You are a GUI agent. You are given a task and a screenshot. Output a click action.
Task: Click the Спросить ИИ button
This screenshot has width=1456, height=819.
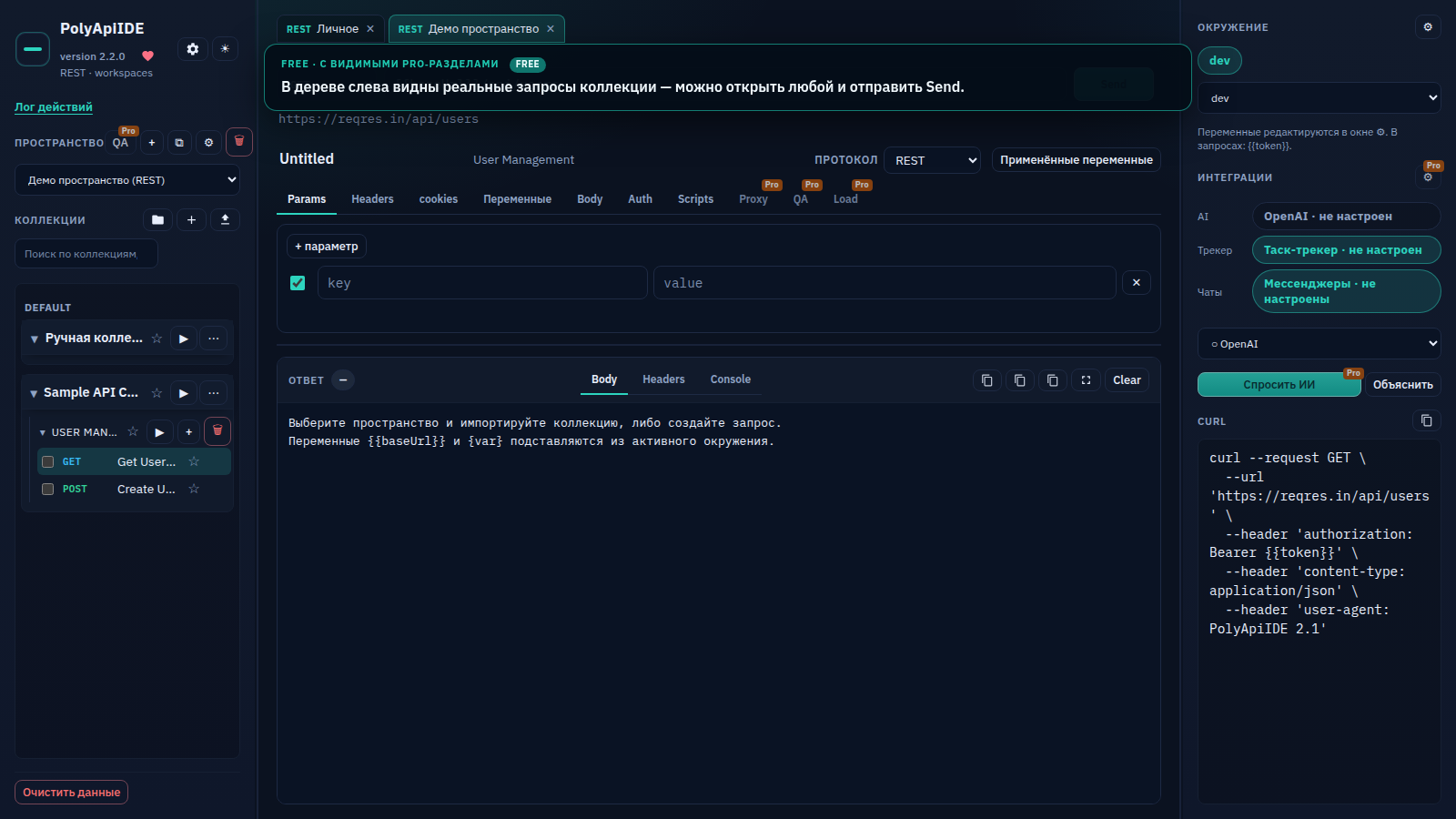tap(1279, 385)
